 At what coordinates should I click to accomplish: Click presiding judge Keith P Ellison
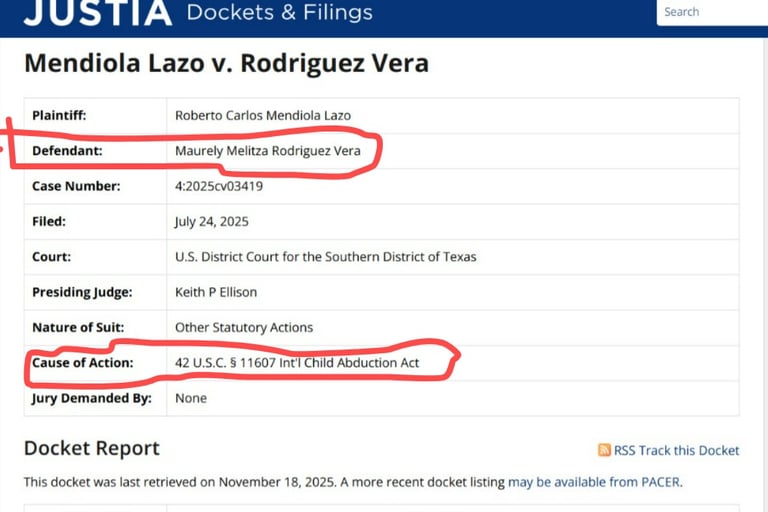216,292
